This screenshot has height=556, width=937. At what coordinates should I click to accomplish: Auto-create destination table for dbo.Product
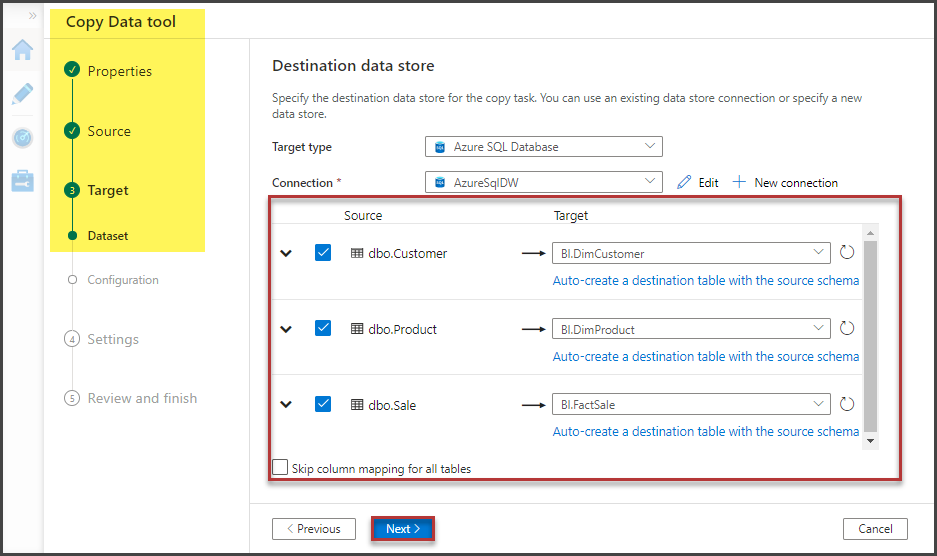click(x=706, y=356)
